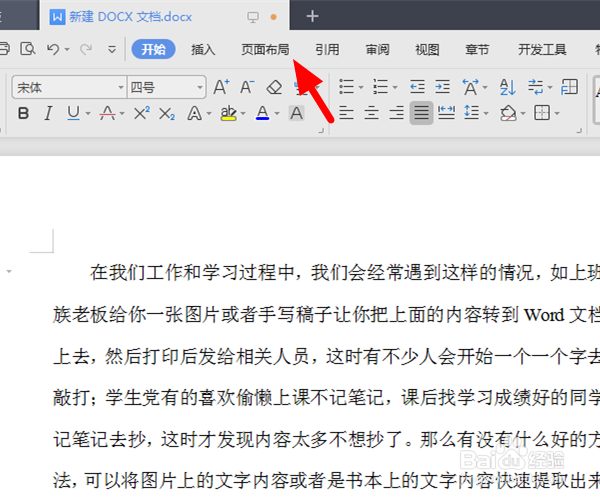The height and width of the screenshot is (500, 600).
Task: Toggle superscript formatting
Action: pyautogui.click(x=142, y=113)
